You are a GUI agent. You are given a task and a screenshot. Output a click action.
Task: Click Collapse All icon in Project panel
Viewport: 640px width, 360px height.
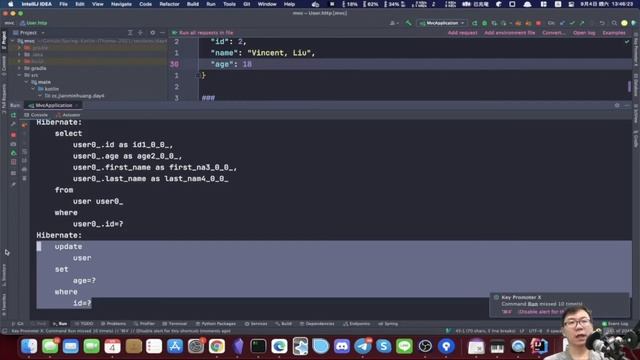pyautogui.click(x=140, y=33)
